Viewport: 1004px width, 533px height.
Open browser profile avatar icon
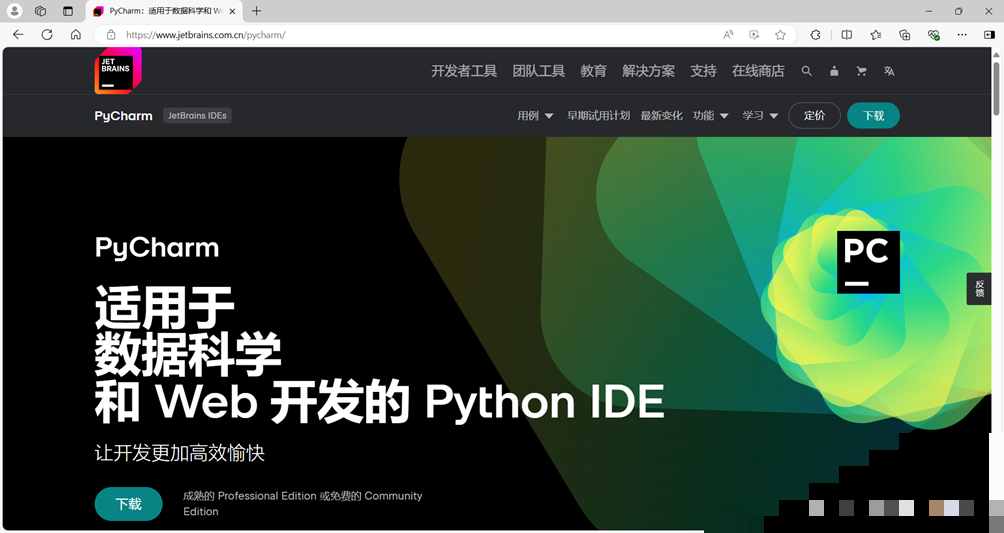tap(14, 11)
